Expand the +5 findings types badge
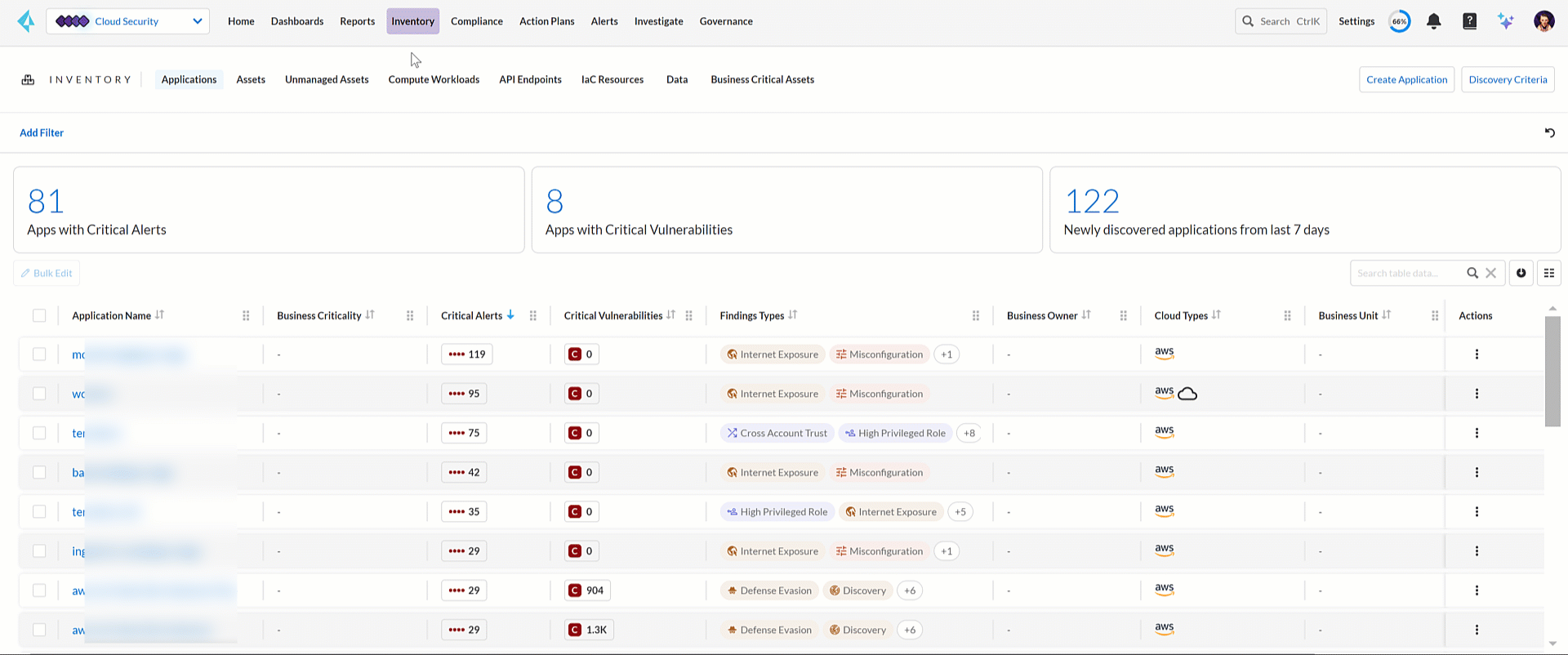1568x655 pixels. point(960,511)
